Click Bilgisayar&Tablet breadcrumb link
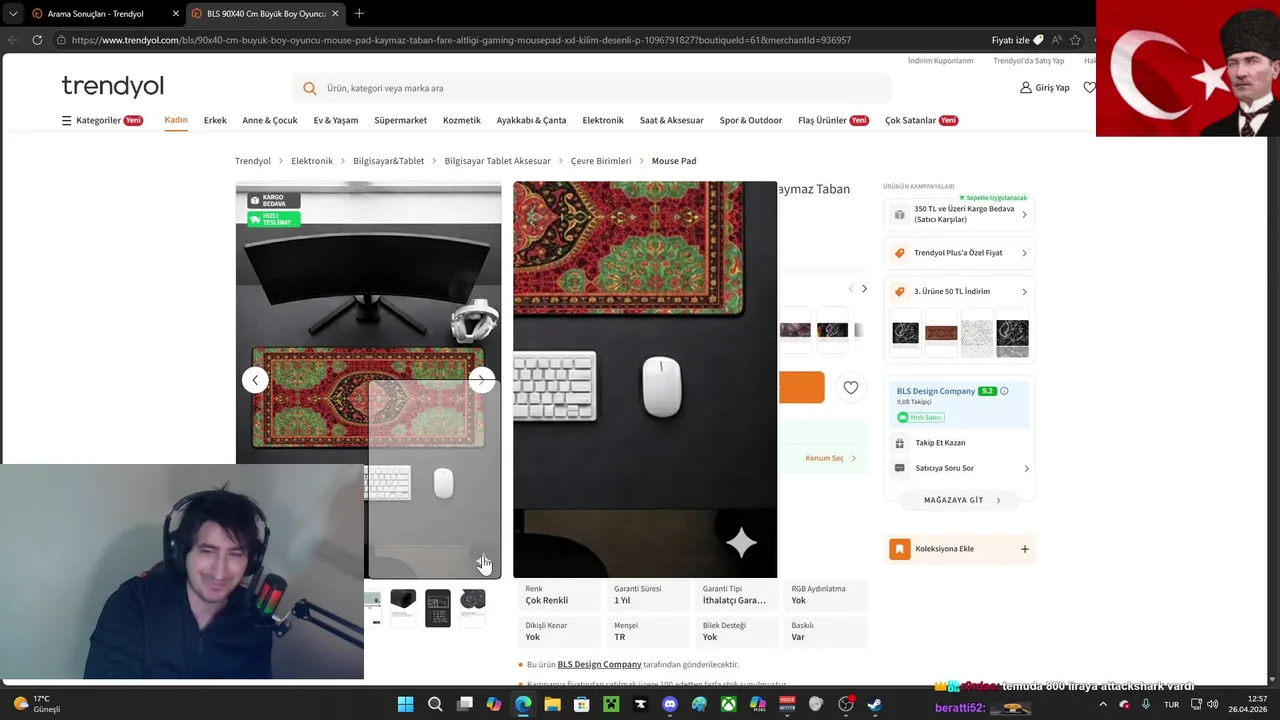Viewport: 1280px width, 720px height. pos(388,161)
